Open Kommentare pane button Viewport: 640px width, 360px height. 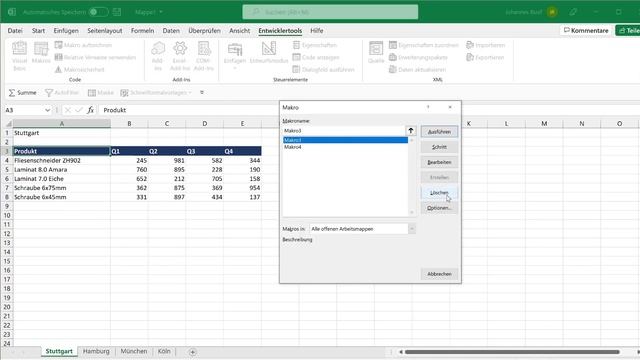tap(586, 31)
